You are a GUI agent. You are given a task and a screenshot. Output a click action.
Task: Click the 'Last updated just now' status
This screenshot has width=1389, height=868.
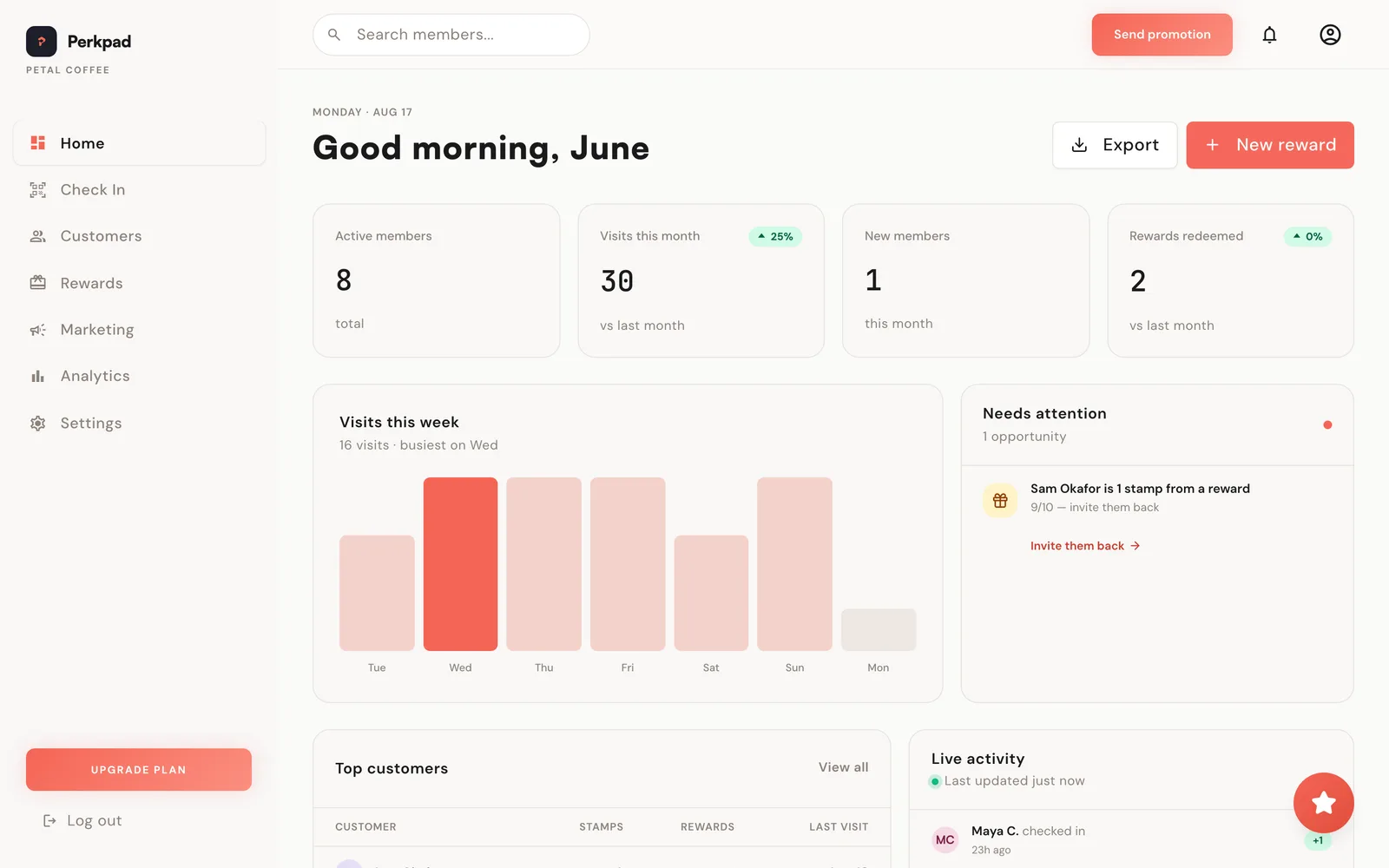pos(1014,781)
